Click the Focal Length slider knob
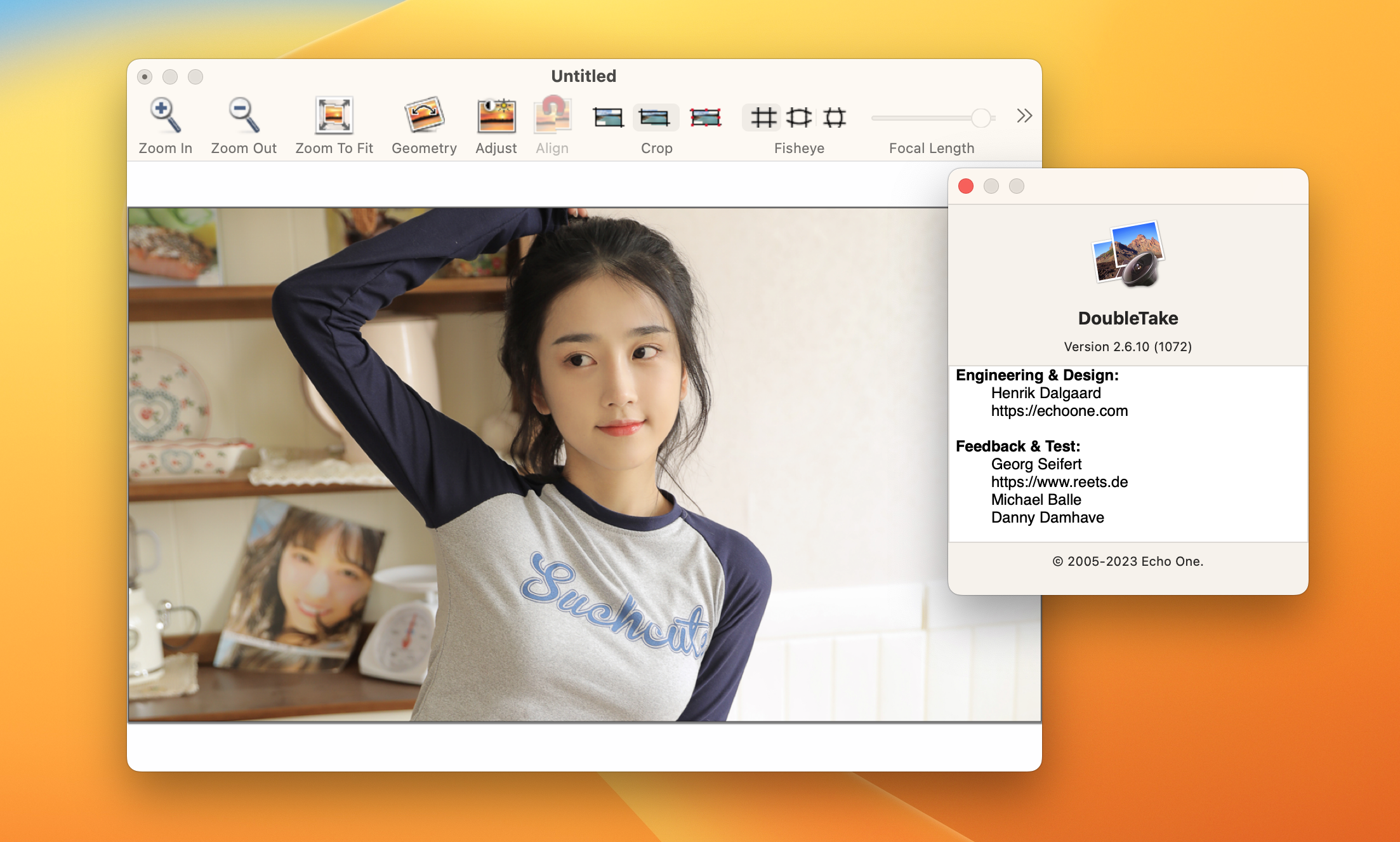The image size is (1400, 842). pyautogui.click(x=981, y=117)
